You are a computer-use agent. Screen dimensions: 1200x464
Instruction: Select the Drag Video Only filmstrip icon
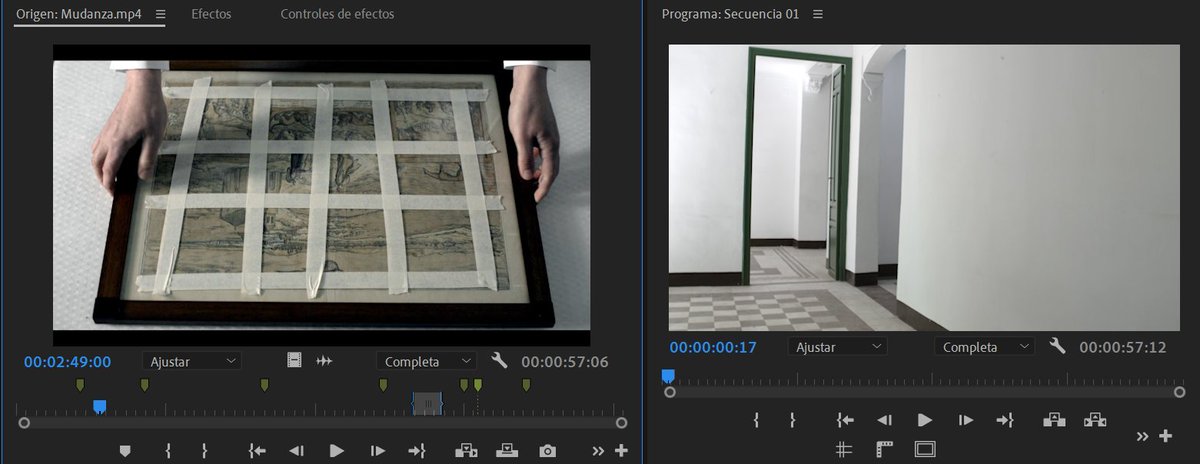pyautogui.click(x=294, y=360)
